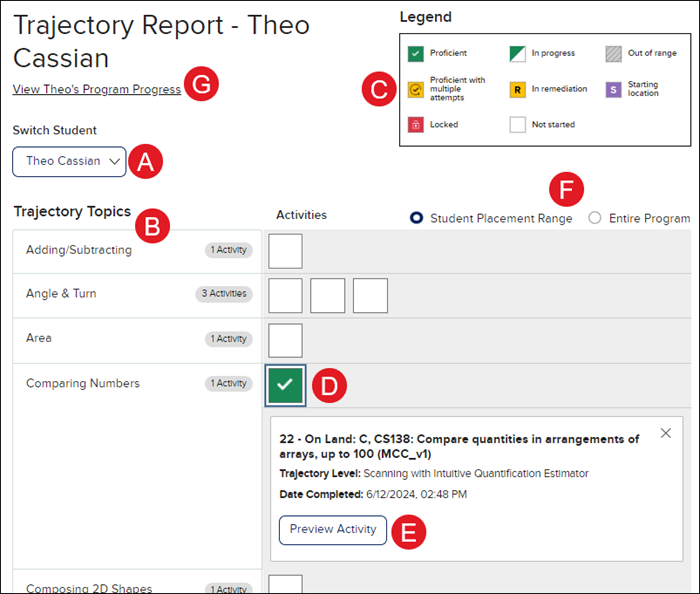
Task: Click the Out of range legend swatch
Action: [613, 53]
